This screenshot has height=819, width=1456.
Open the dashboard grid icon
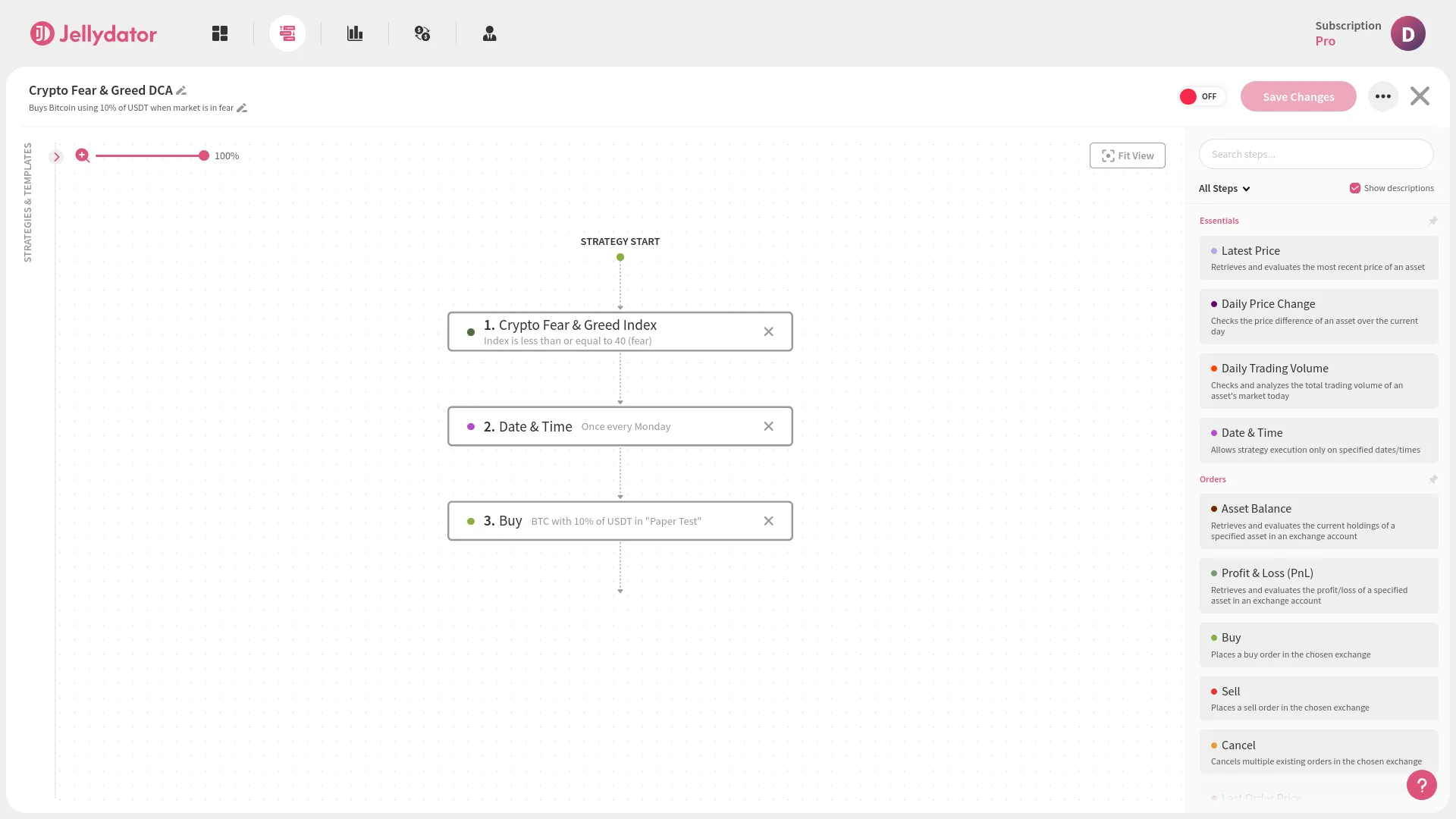point(220,33)
